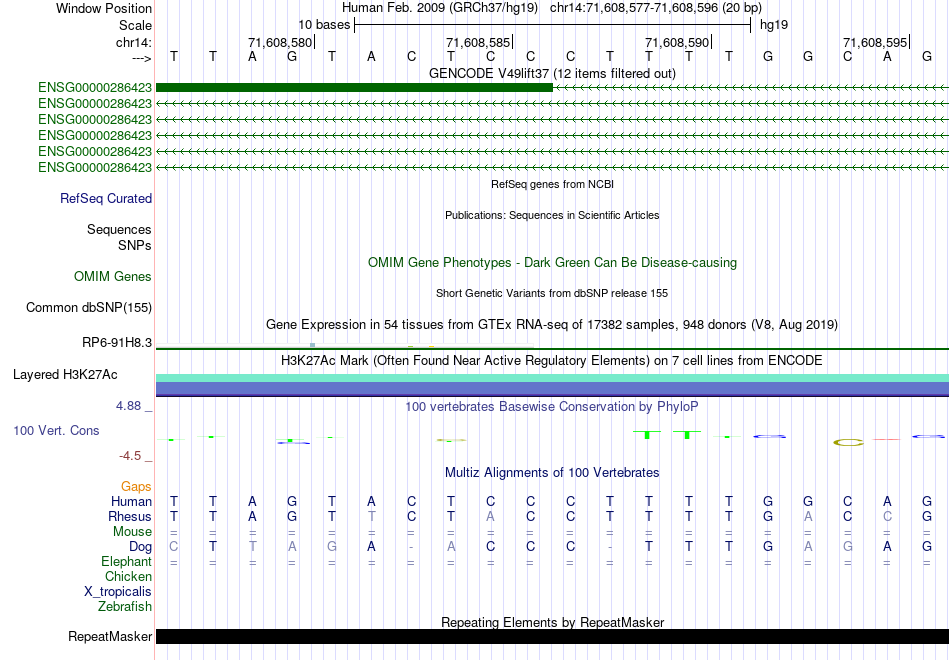Image resolution: width=950 pixels, height=660 pixels.
Task: Click the 10 bases scale bar label
Action: (324, 25)
